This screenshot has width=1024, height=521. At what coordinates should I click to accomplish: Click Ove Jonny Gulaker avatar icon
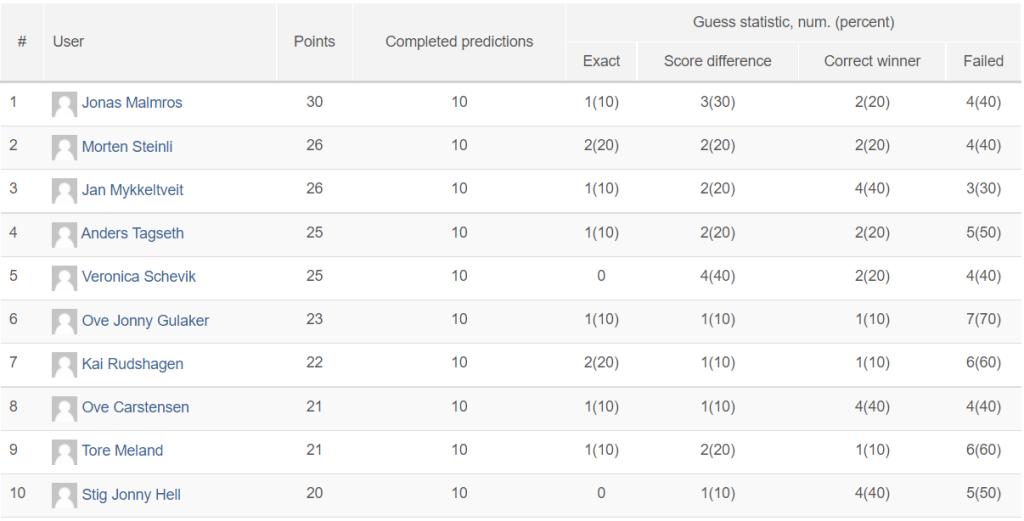click(x=64, y=322)
